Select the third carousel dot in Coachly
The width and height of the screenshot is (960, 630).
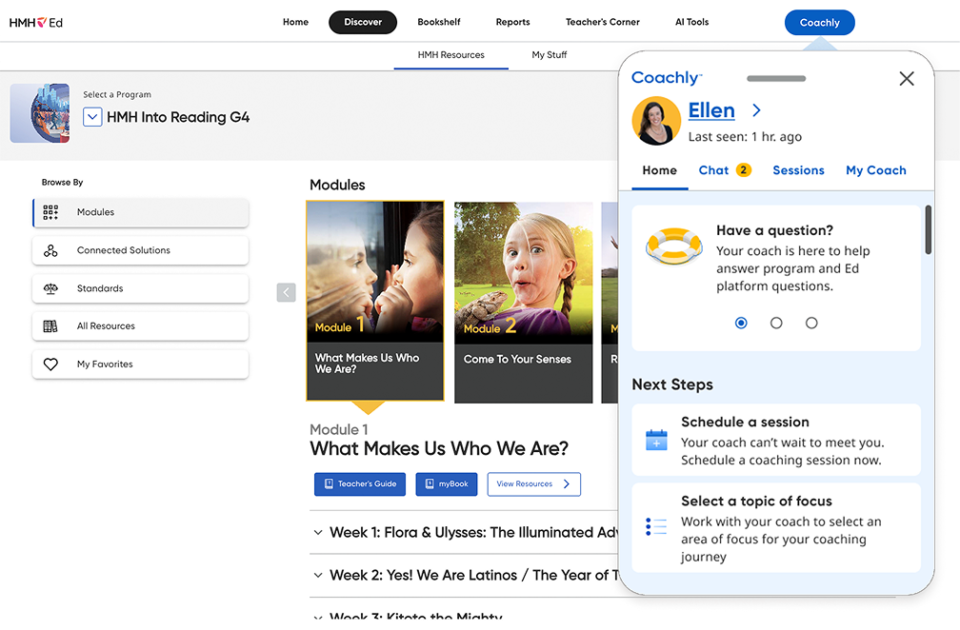point(811,323)
